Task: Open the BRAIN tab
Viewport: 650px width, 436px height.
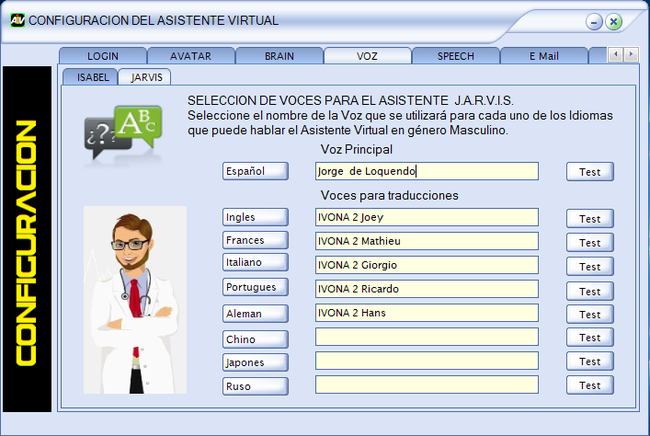Action: (279, 56)
